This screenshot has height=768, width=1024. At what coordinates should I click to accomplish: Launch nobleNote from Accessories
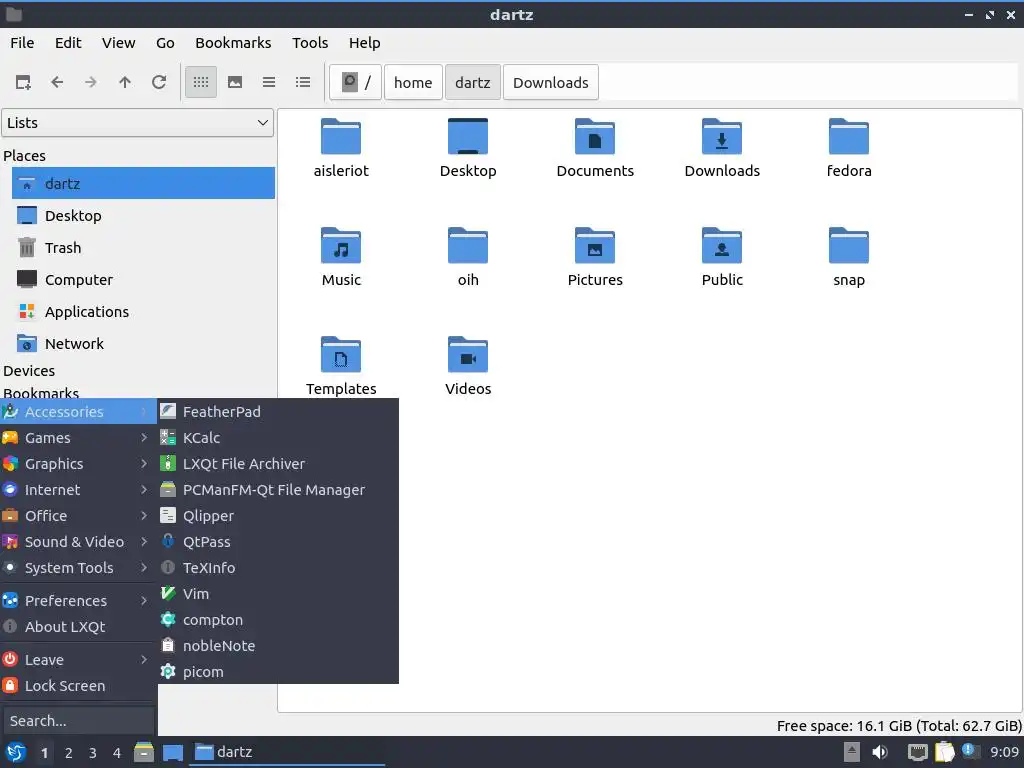278,646
